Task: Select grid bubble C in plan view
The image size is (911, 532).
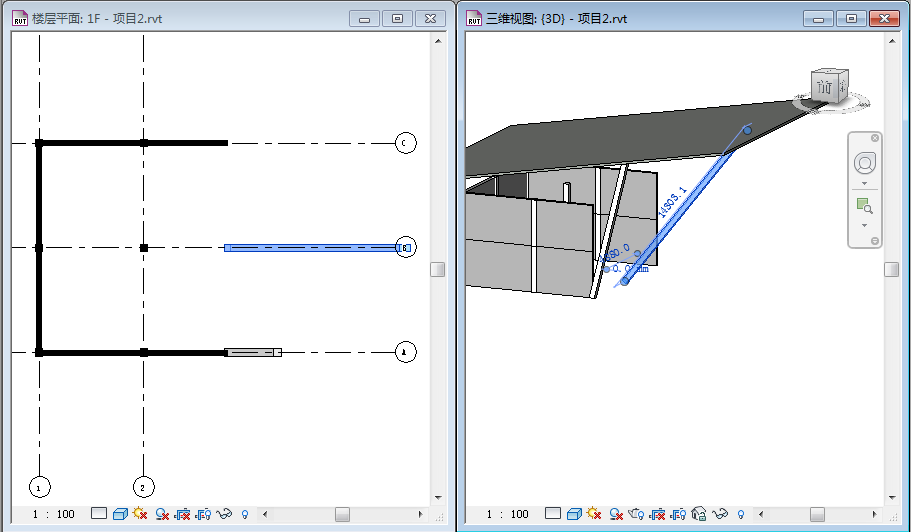Action: pyautogui.click(x=406, y=143)
